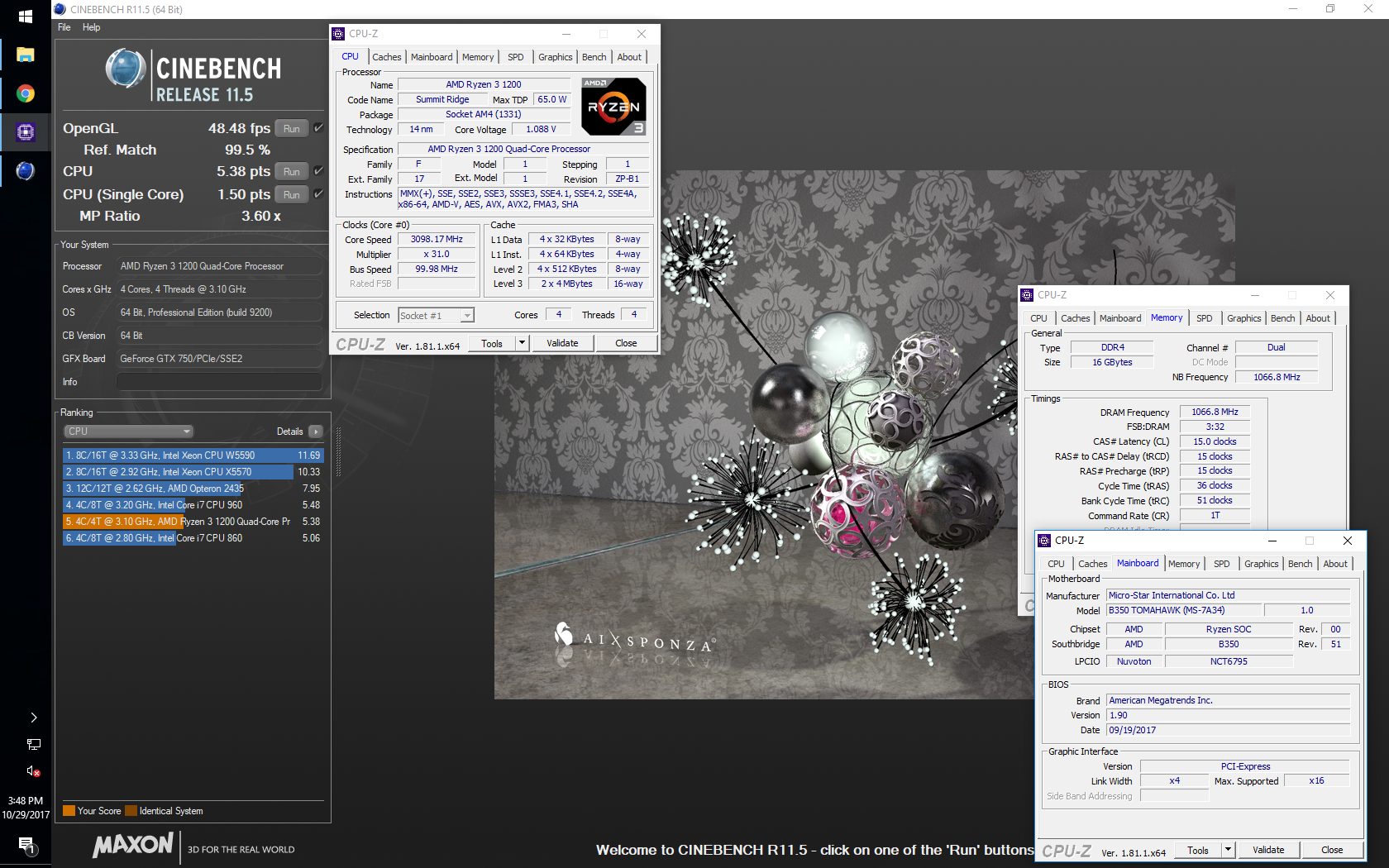Click the AMD Ryzen 3 logo in CPU-Z
Screen dimensions: 1389x868
(x=613, y=107)
